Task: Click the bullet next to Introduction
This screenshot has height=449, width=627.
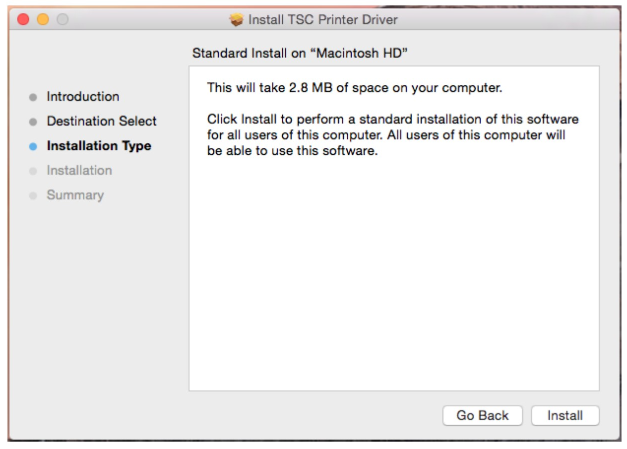Action: 33,97
